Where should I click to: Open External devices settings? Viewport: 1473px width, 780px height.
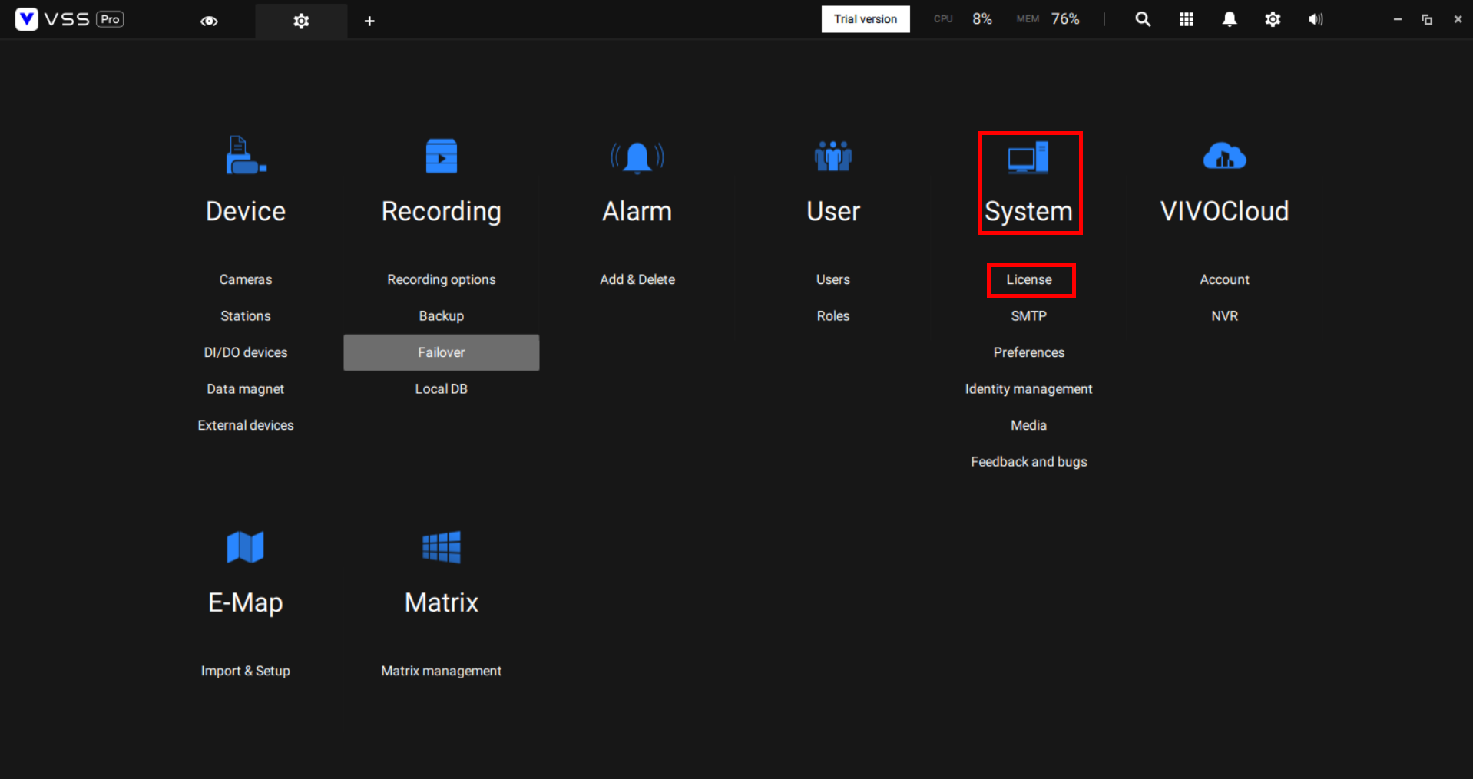tap(245, 426)
